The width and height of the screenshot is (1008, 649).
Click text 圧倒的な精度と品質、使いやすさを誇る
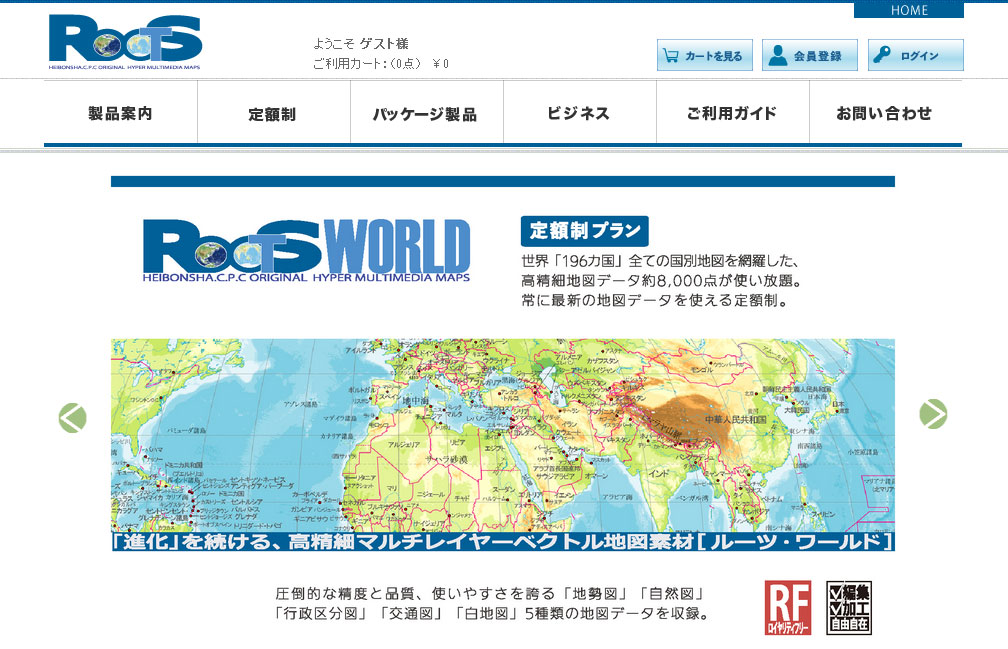point(415,593)
